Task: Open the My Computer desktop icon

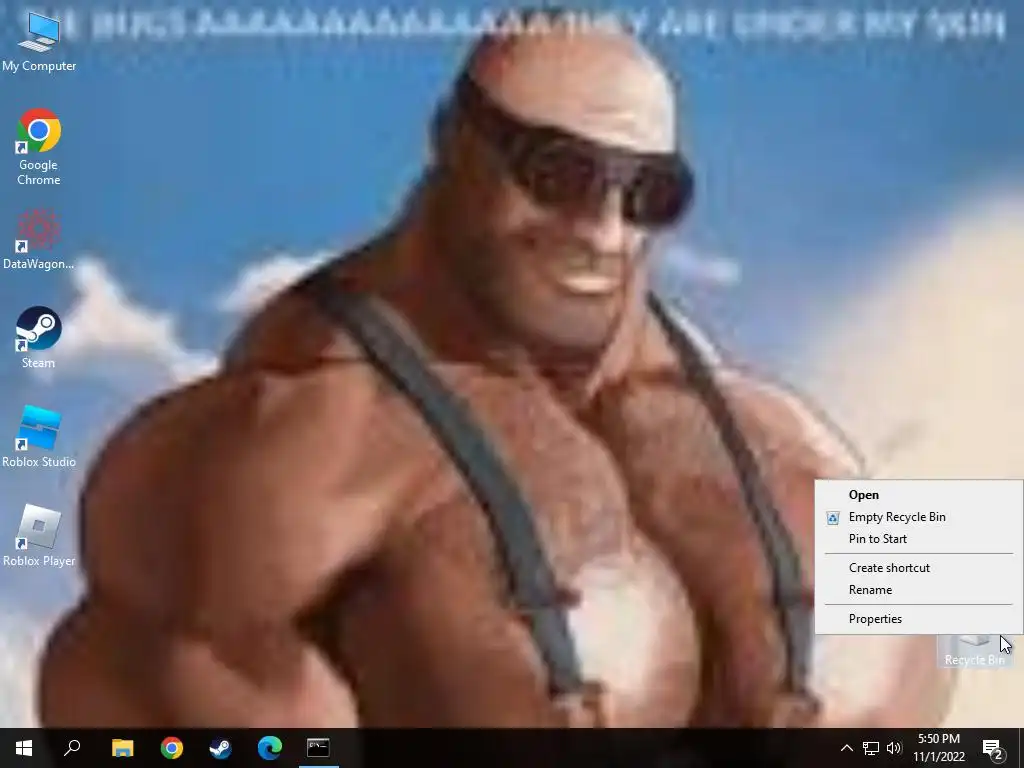Action: click(x=39, y=41)
